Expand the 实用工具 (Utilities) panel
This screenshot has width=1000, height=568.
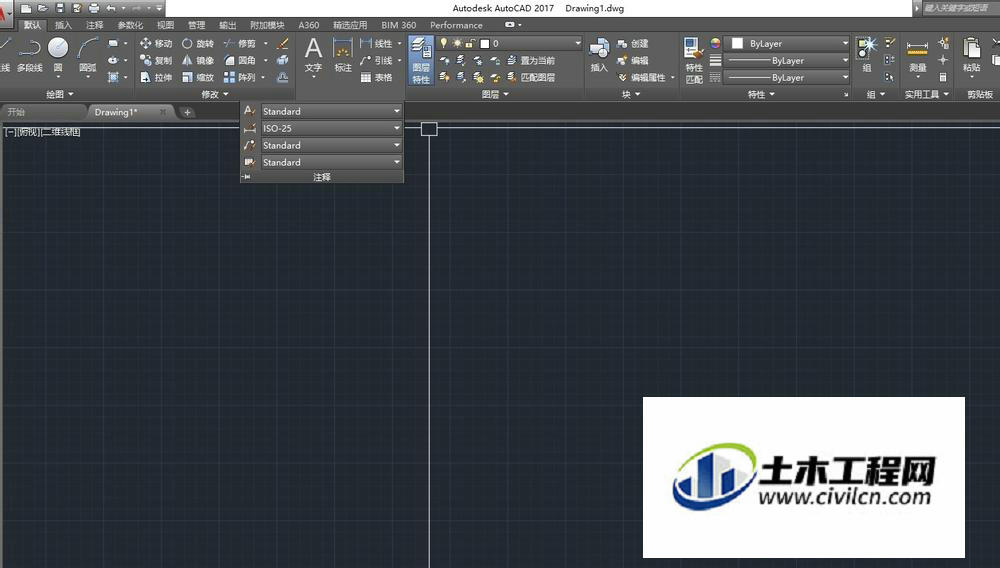pos(927,94)
